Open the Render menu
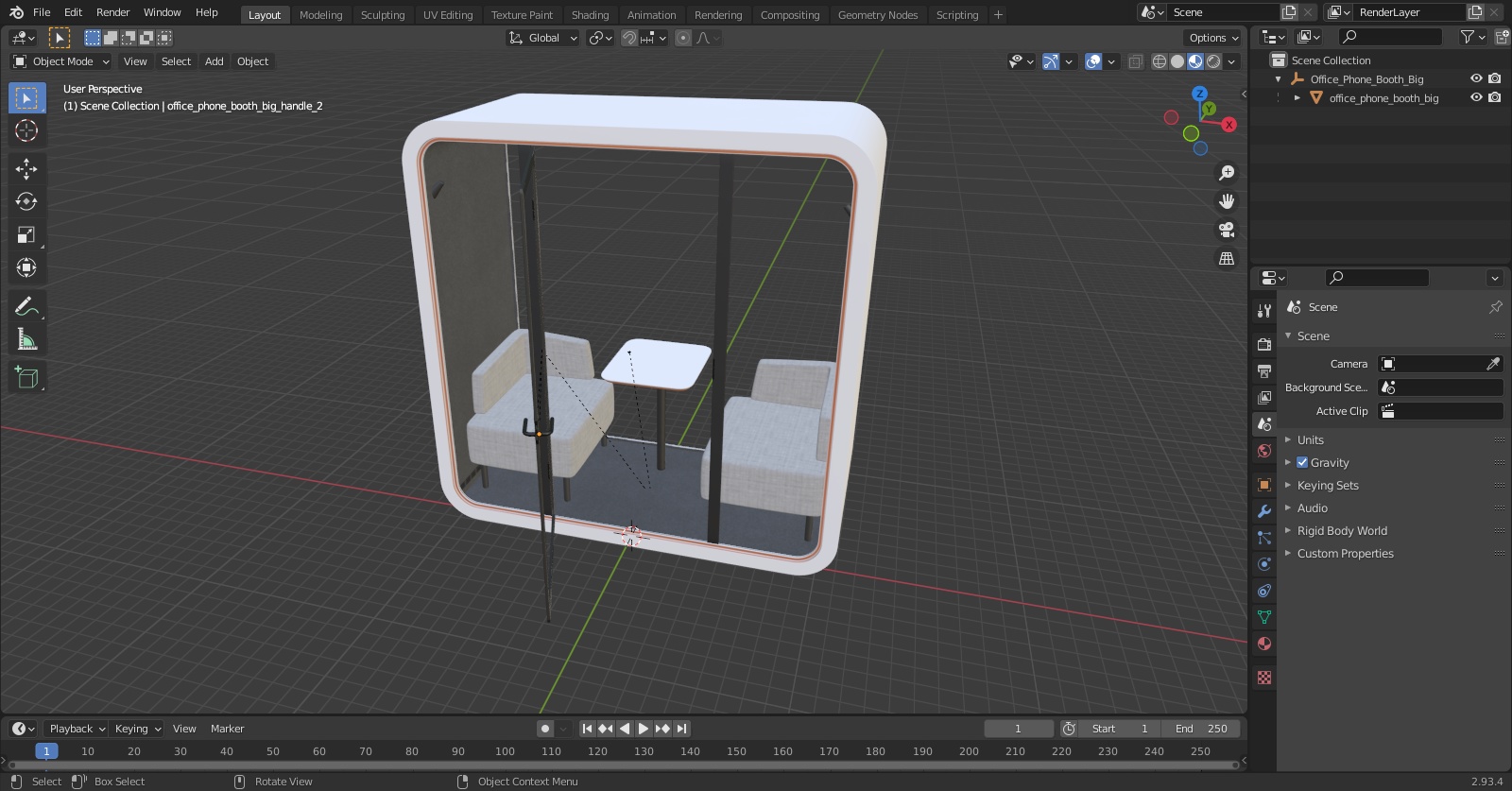1512x791 pixels. tap(112, 12)
